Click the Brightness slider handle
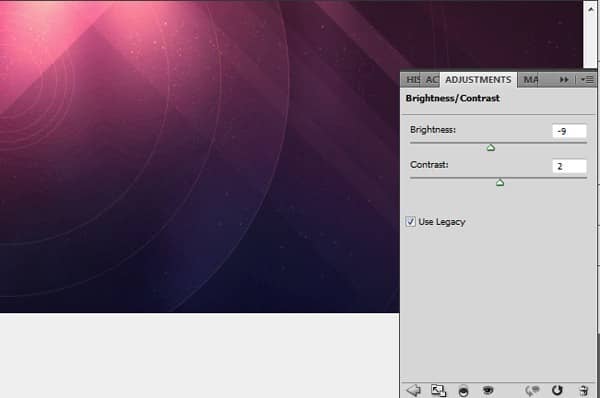Image resolution: width=600 pixels, height=398 pixels. pos(491,148)
